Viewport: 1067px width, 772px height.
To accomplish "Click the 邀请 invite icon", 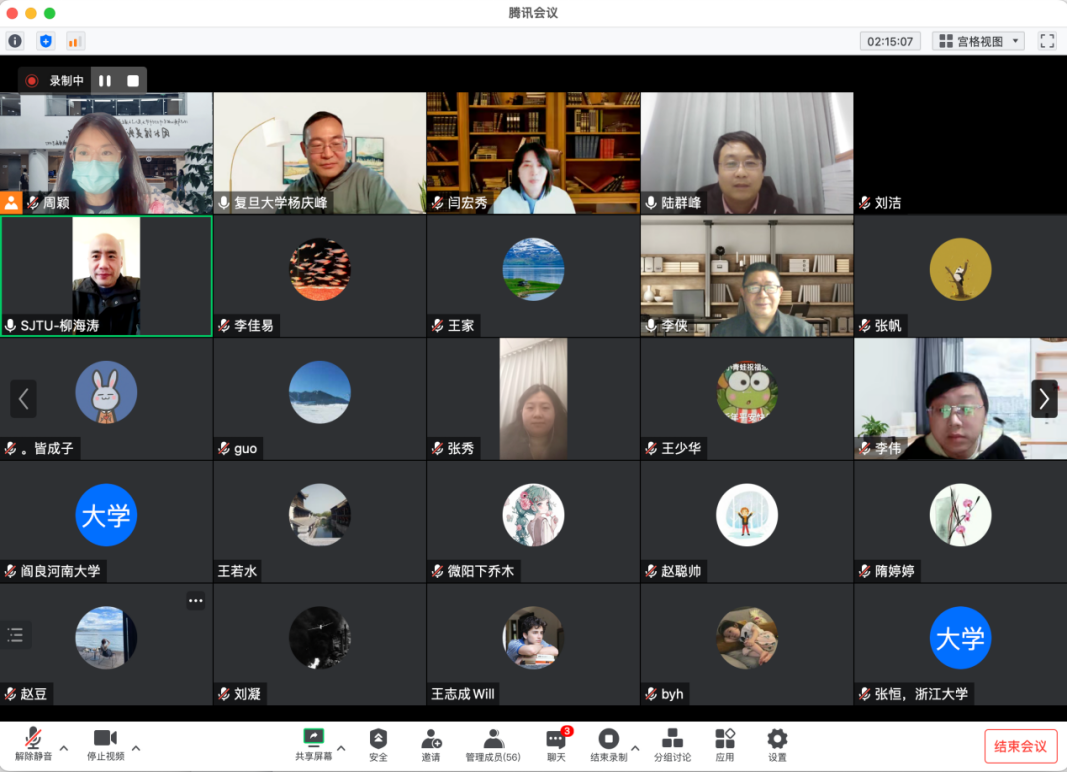I will click(431, 744).
